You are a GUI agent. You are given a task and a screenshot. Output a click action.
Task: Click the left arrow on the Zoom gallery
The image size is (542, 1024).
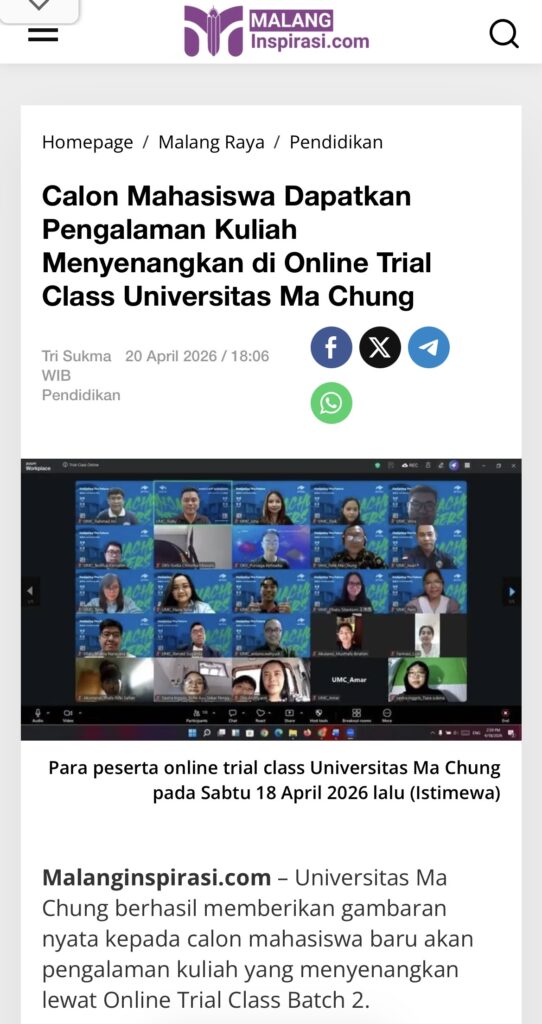coord(29,592)
